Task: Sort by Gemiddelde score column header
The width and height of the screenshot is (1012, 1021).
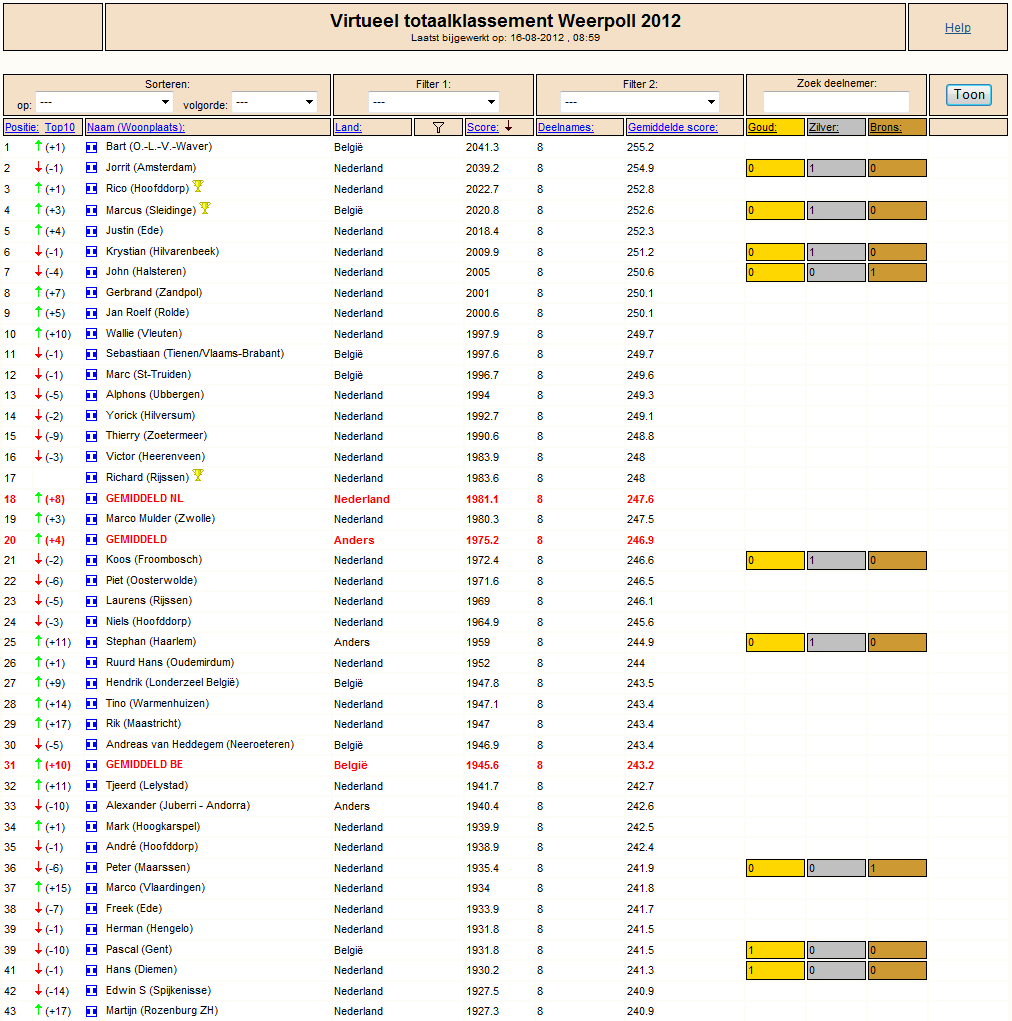Action: tap(672, 128)
